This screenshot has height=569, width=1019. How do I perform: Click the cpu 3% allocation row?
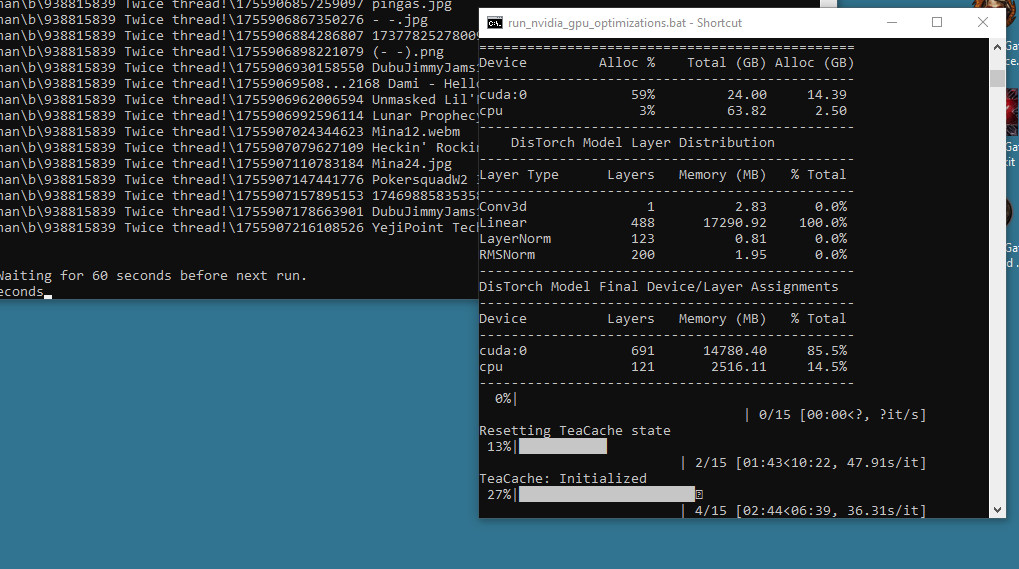663,111
